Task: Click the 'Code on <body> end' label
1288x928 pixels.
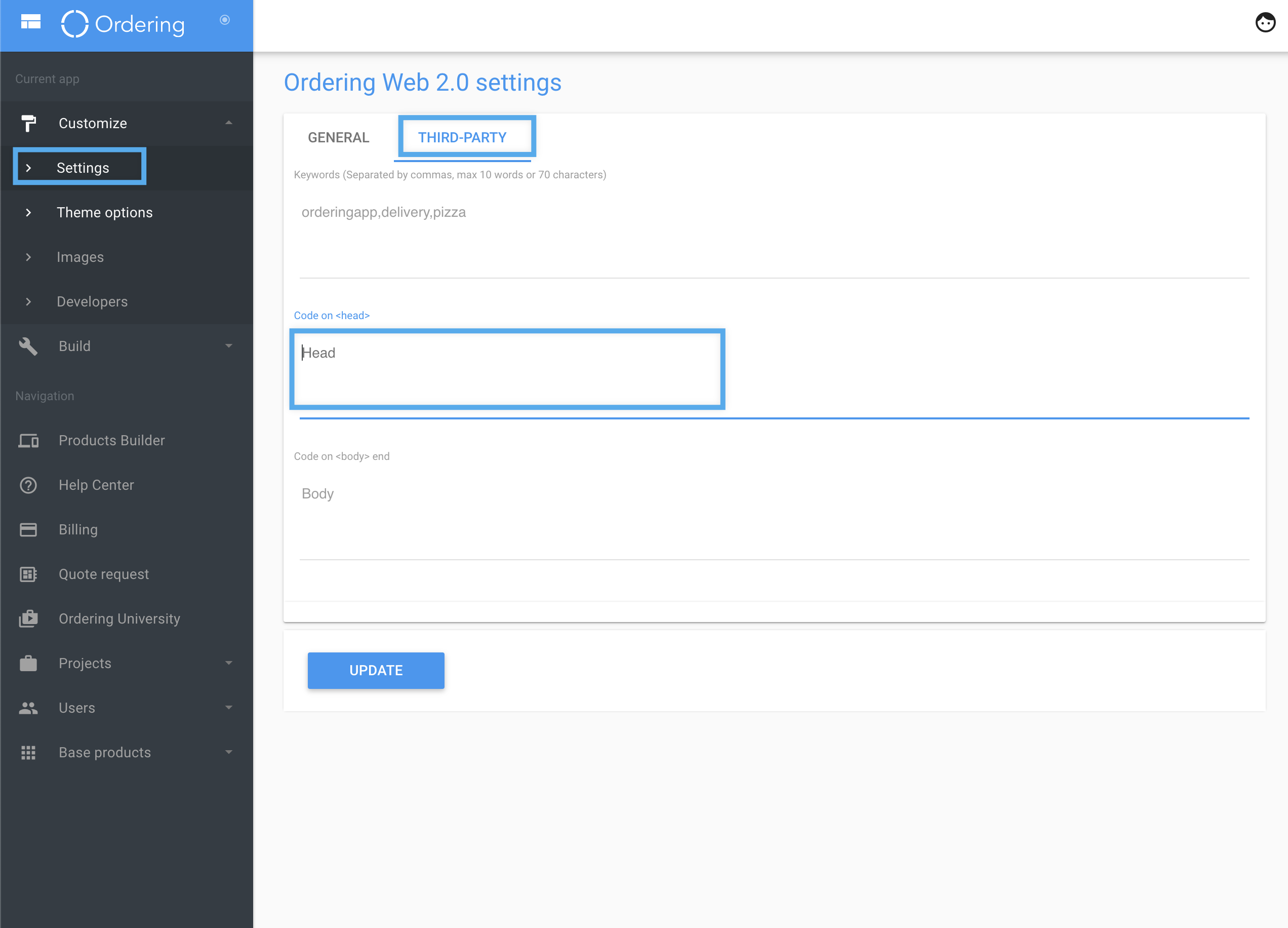Action: (x=342, y=456)
